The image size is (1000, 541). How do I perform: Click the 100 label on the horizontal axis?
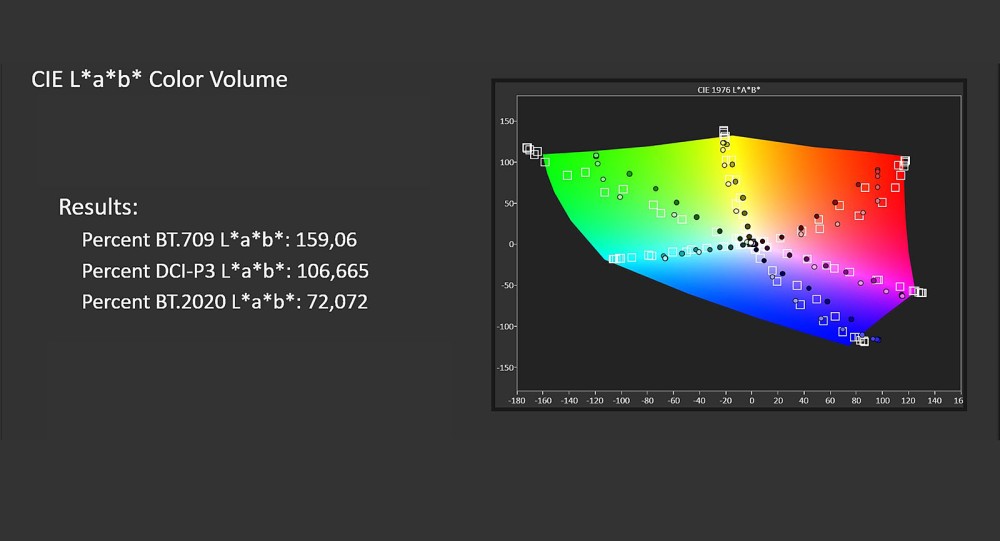coord(881,400)
